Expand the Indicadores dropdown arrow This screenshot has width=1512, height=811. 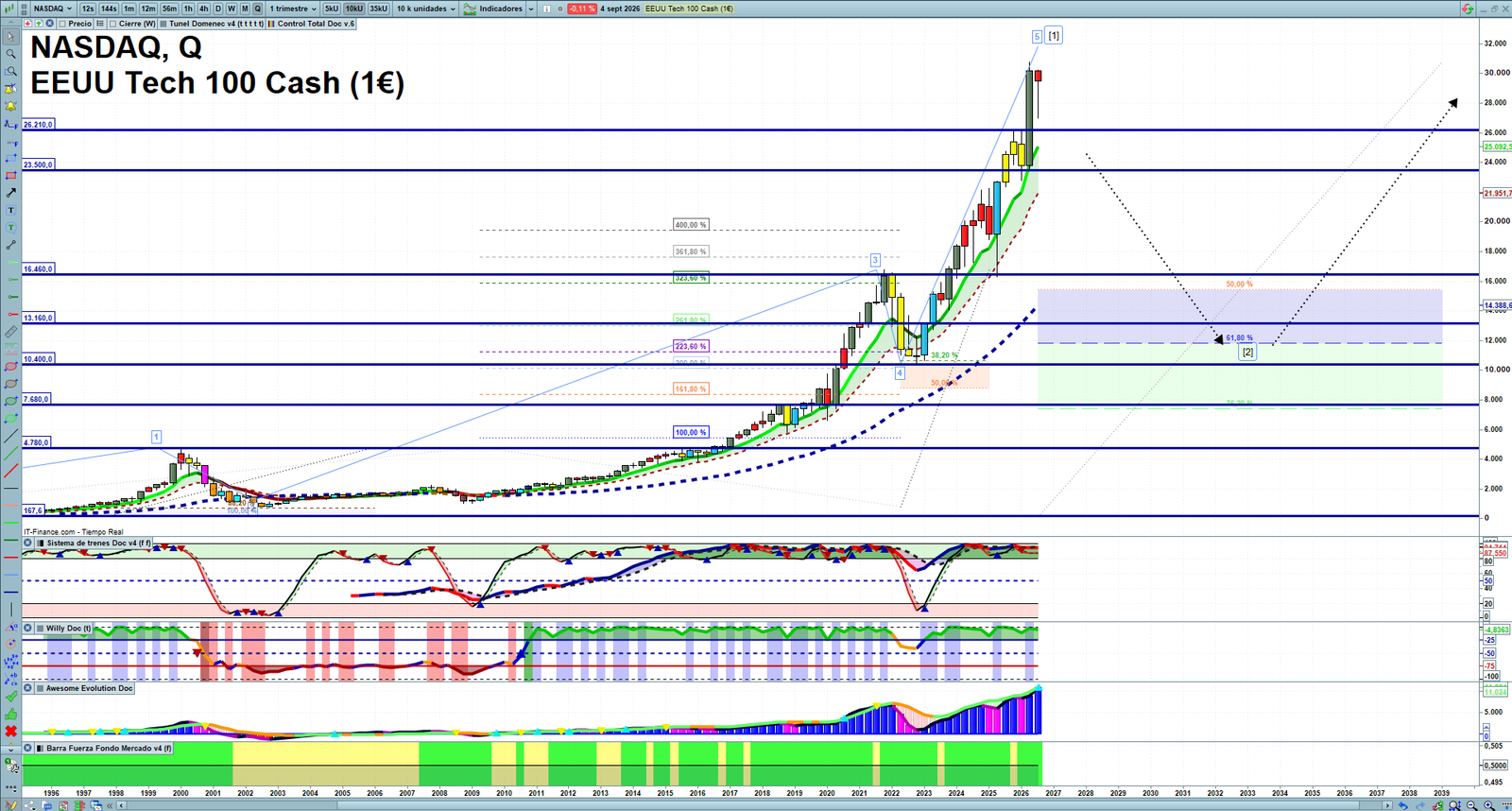(x=530, y=9)
